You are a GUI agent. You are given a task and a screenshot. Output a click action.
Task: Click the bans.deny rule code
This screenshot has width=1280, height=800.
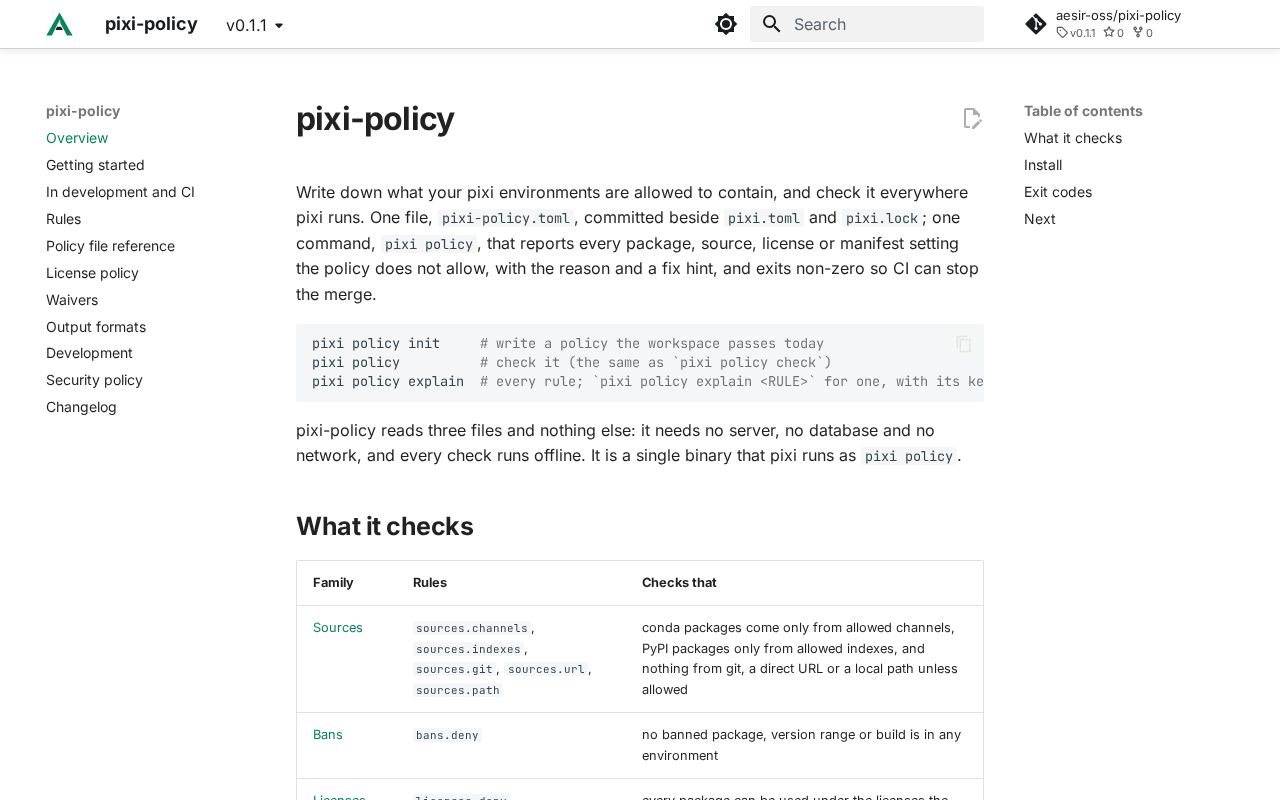(x=448, y=735)
